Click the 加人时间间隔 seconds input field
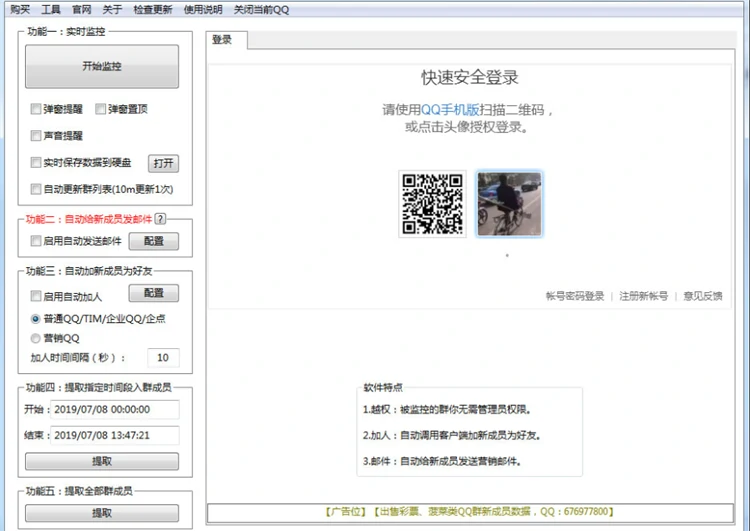Viewport: 750px width, 531px height. pos(163,357)
